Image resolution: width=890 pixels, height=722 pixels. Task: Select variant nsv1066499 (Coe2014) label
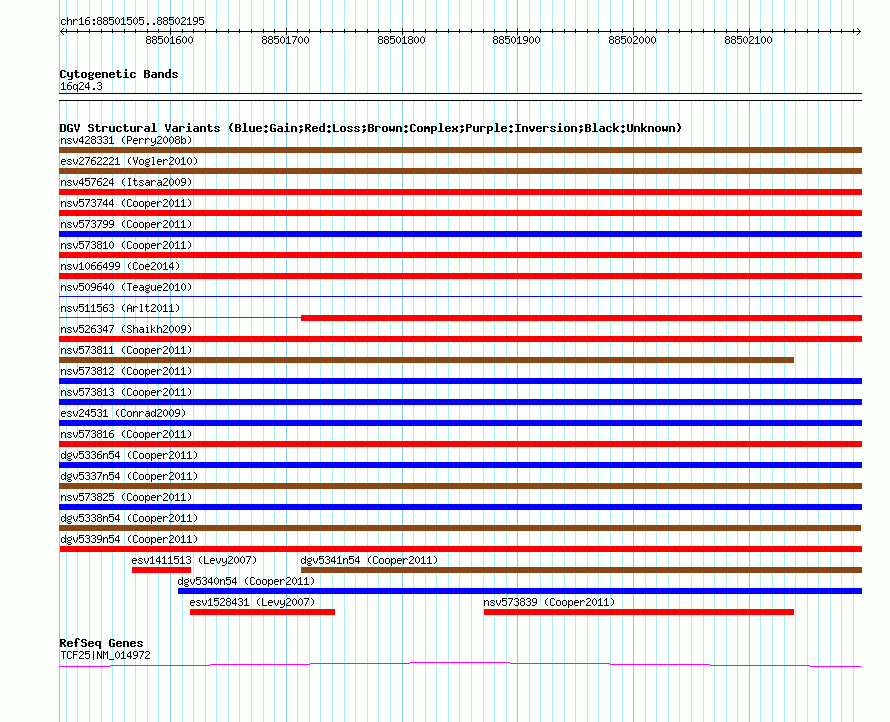120,266
